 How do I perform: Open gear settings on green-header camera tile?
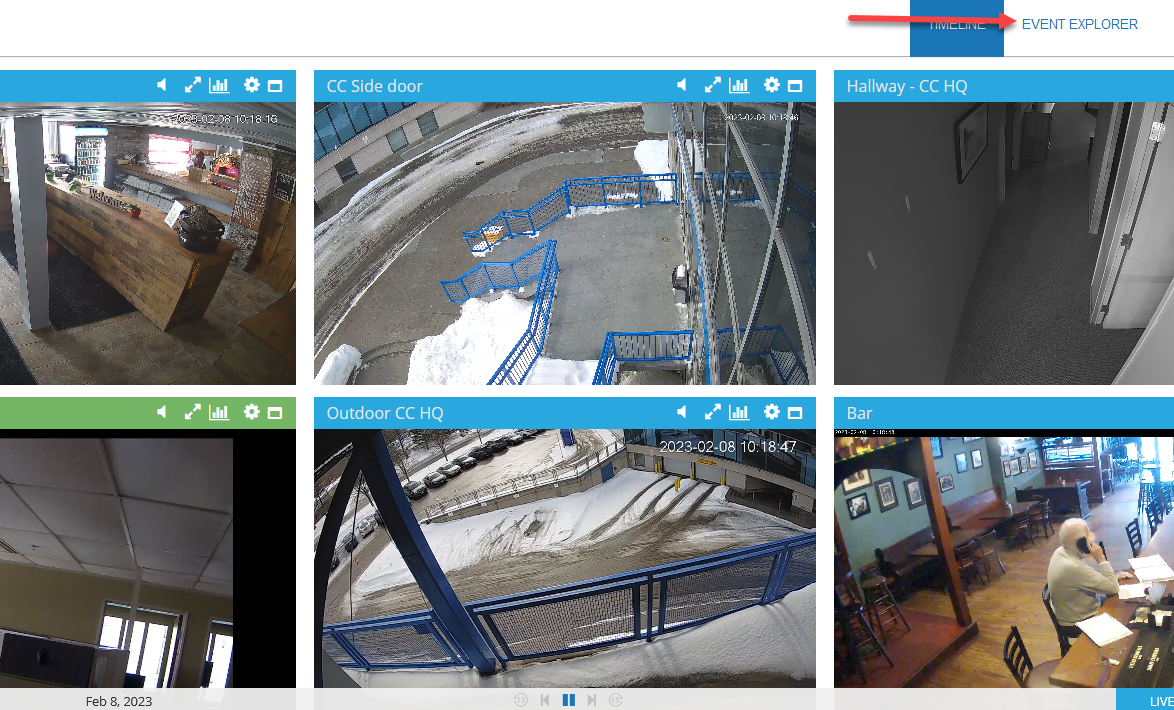(252, 411)
